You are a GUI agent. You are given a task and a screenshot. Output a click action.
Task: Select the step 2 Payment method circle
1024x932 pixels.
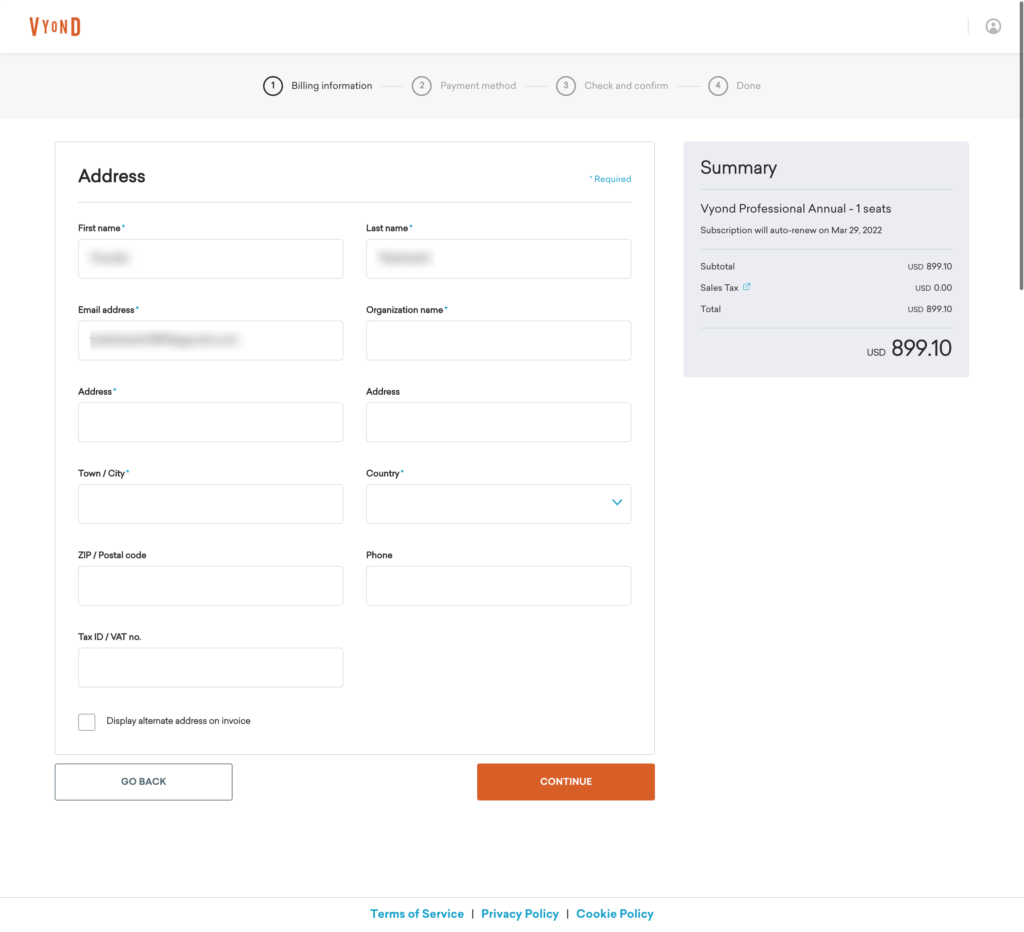(422, 86)
